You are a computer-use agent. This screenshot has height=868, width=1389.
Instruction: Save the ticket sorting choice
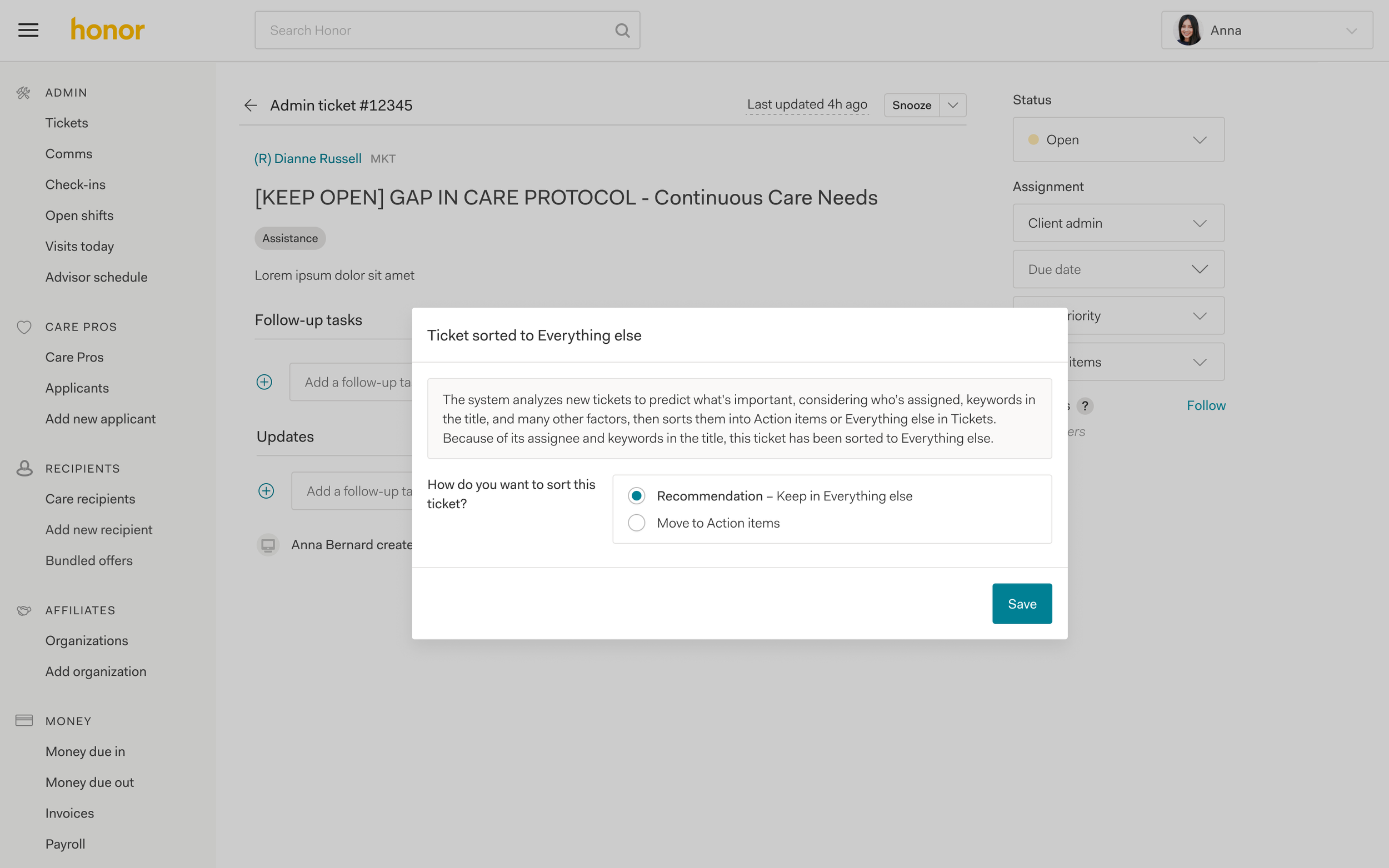(x=1022, y=603)
